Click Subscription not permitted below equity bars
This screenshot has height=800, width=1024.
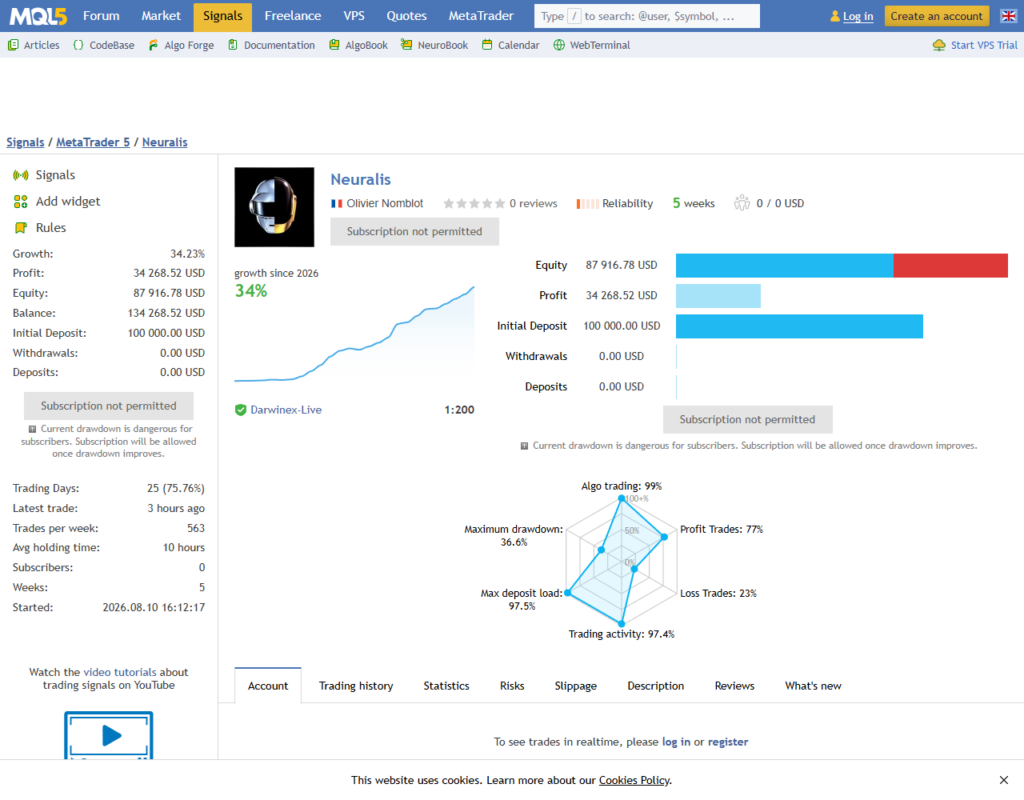click(747, 420)
